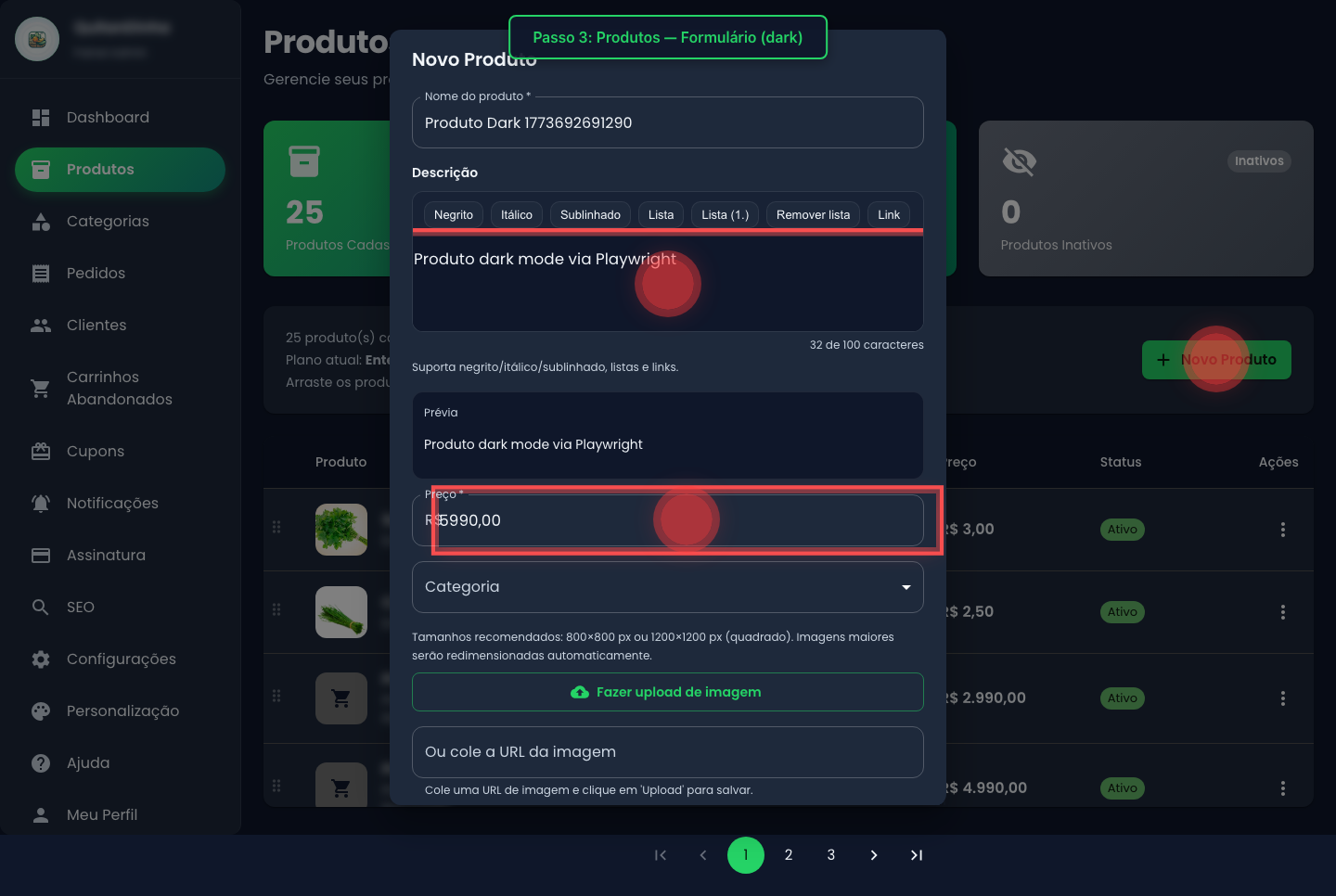Click the Personalização palette icon

click(x=41, y=711)
